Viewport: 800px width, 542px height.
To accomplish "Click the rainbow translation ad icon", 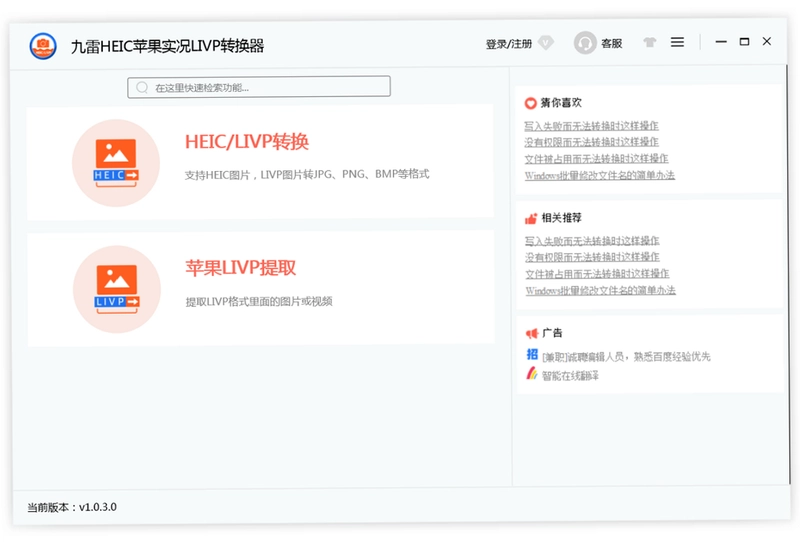I will click(x=532, y=374).
